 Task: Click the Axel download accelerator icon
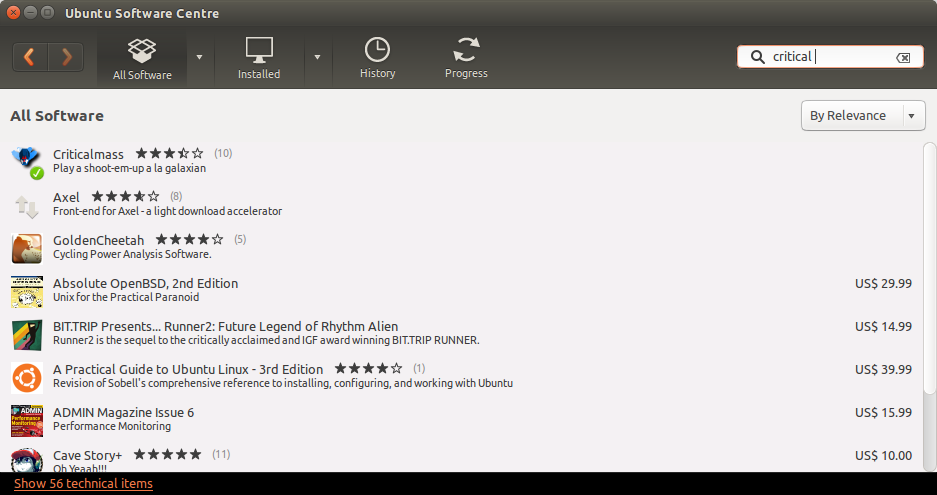(27, 206)
